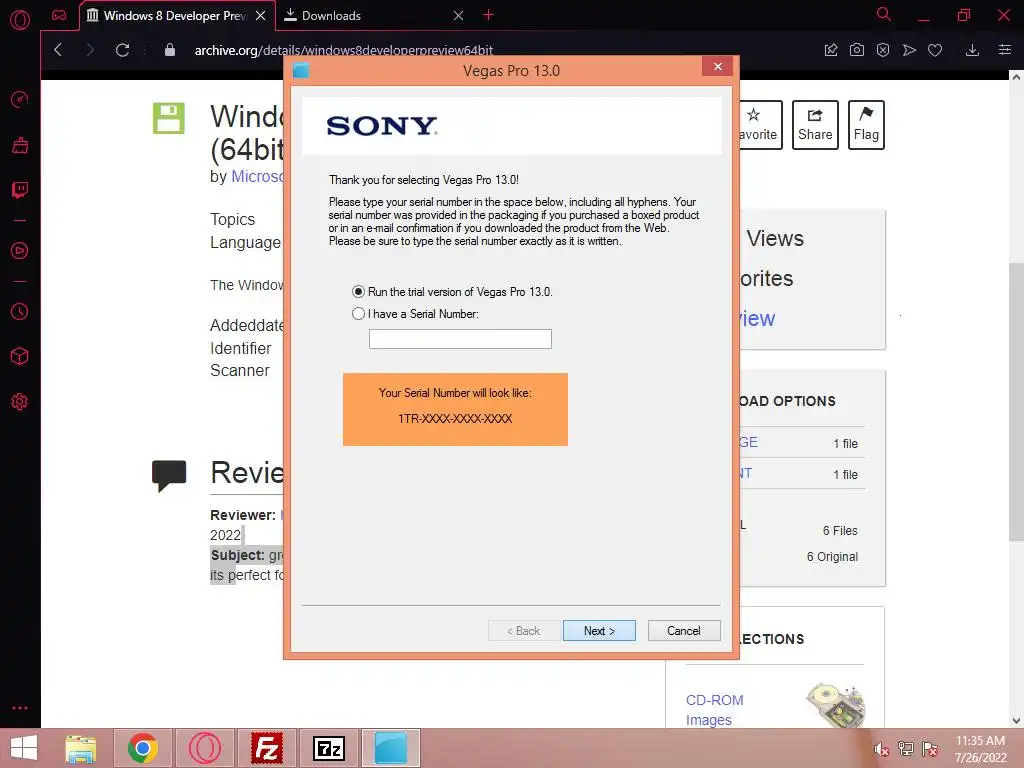
Task: Select 'I have a Serial Number' option
Action: 358,313
